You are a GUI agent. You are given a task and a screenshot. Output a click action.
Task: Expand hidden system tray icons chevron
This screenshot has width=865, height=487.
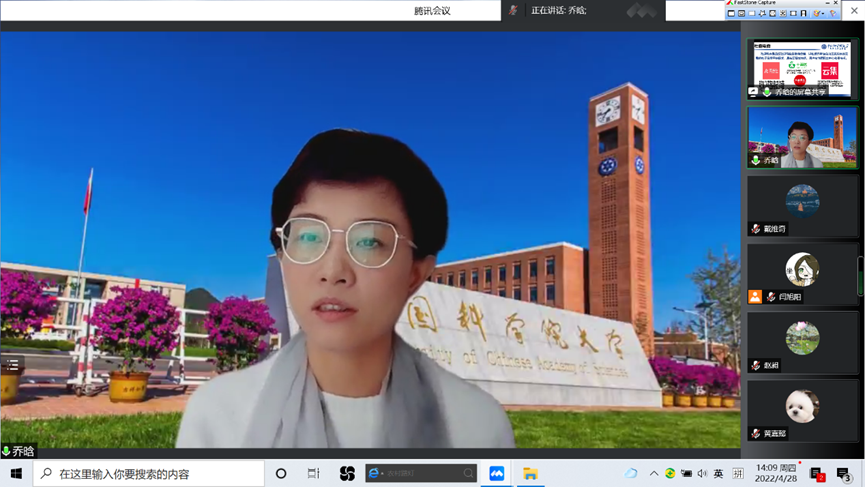point(654,473)
